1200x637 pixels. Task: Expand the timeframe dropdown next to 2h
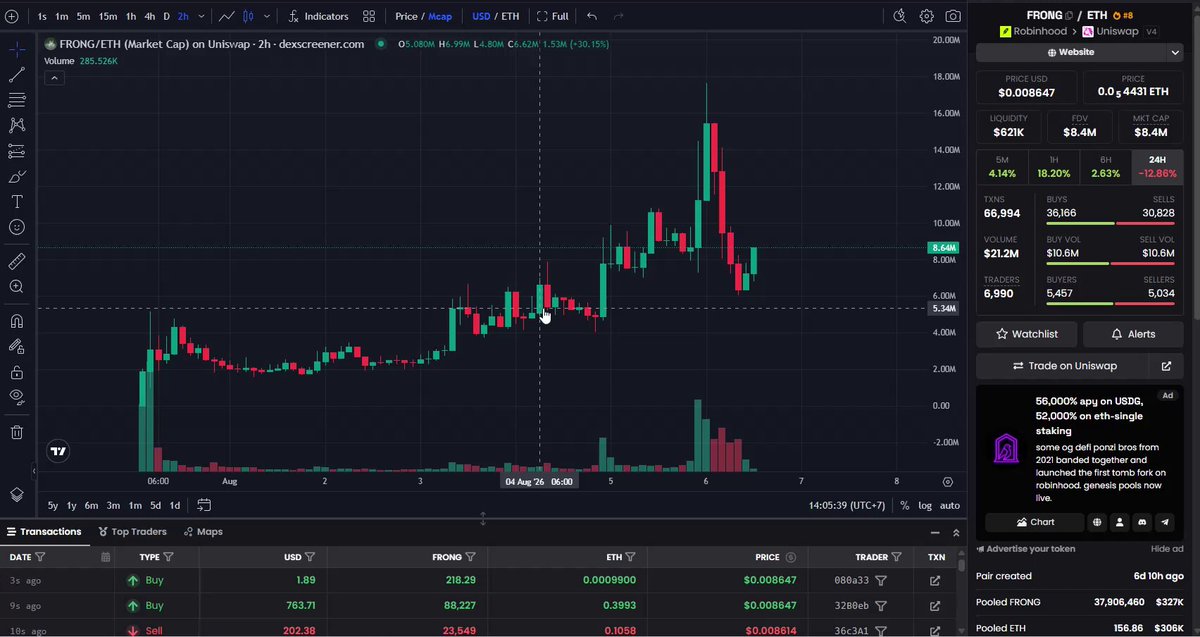tap(202, 16)
